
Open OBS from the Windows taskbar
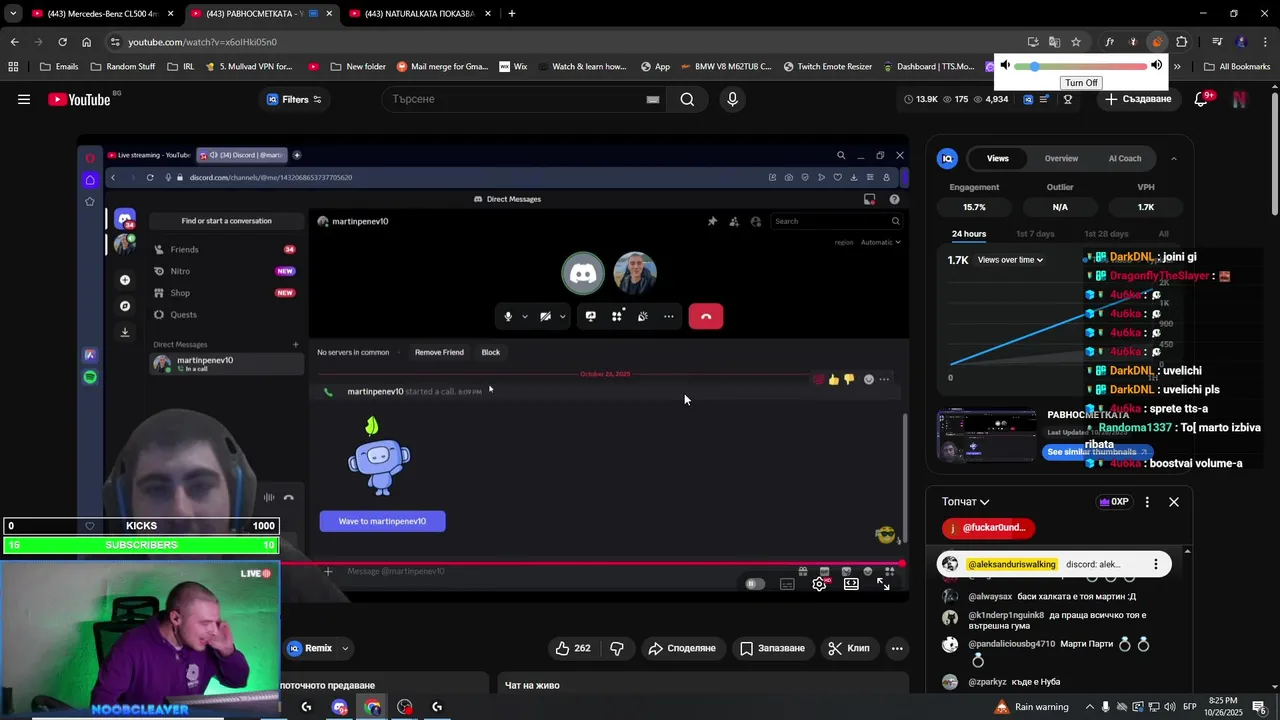tap(404, 707)
